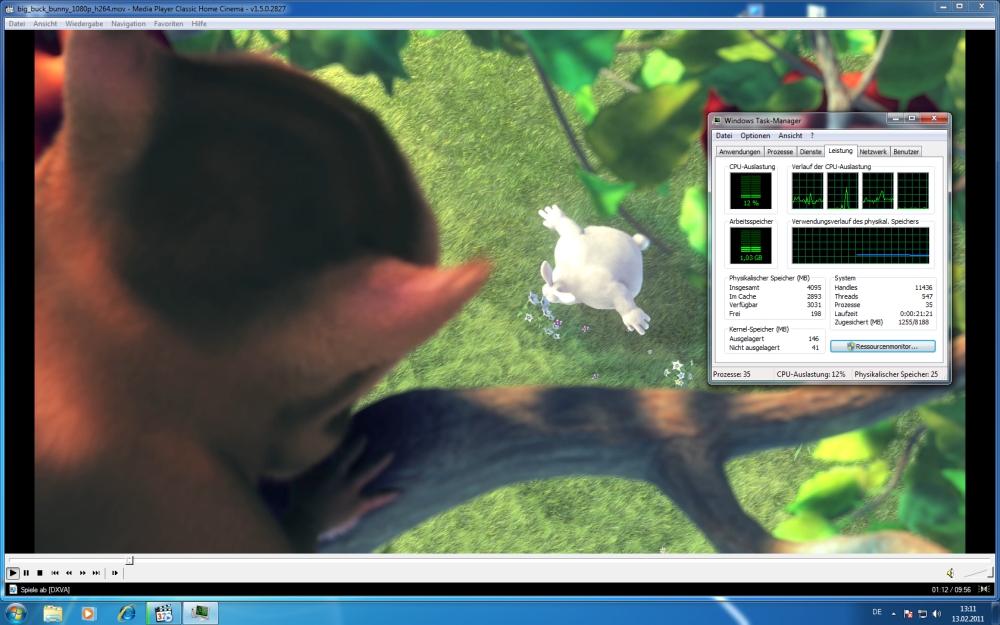Switch to the Netzwerk tab
Image resolution: width=1000 pixels, height=625 pixels.
click(873, 152)
